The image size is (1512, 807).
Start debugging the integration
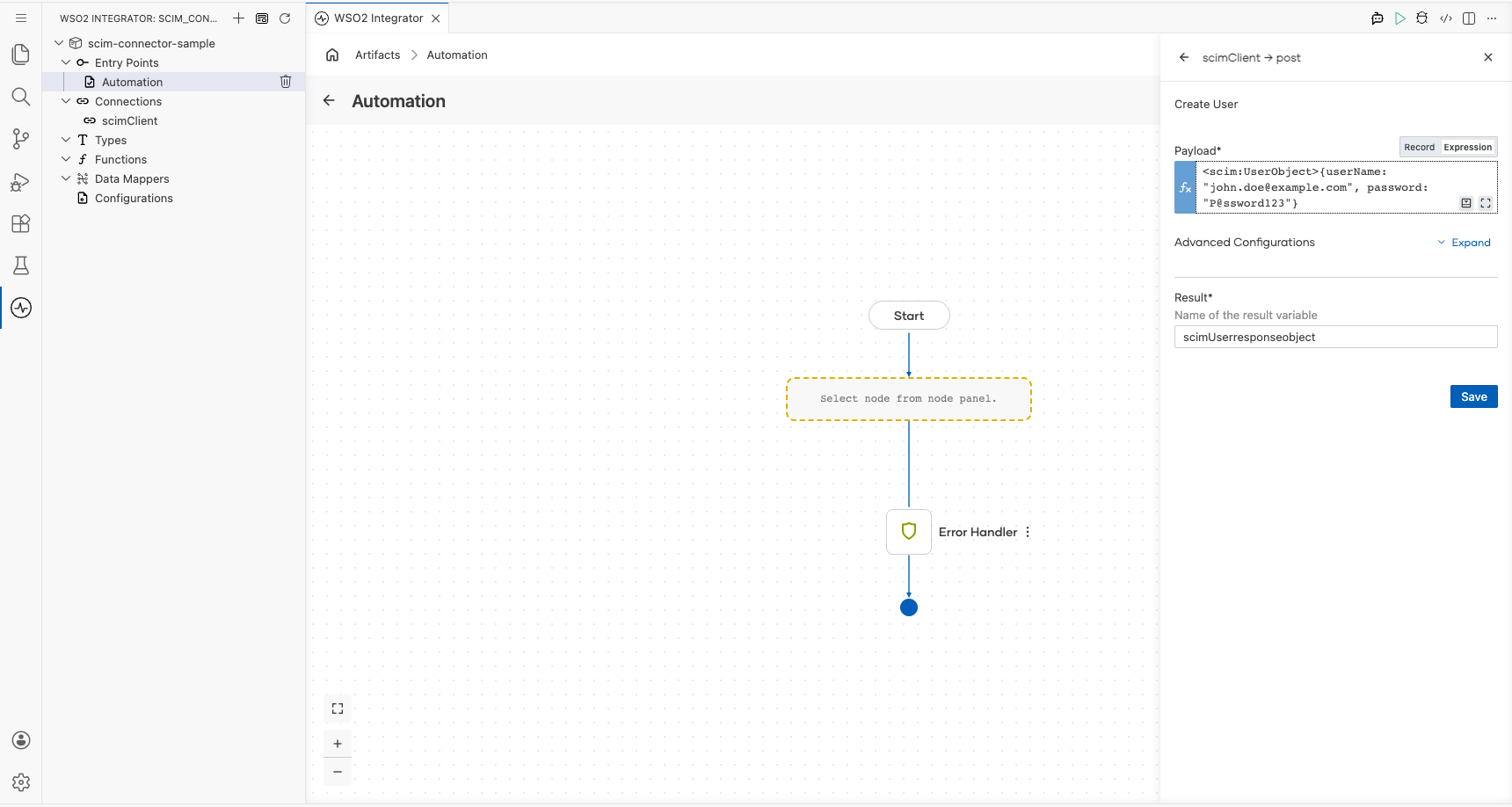1422,18
